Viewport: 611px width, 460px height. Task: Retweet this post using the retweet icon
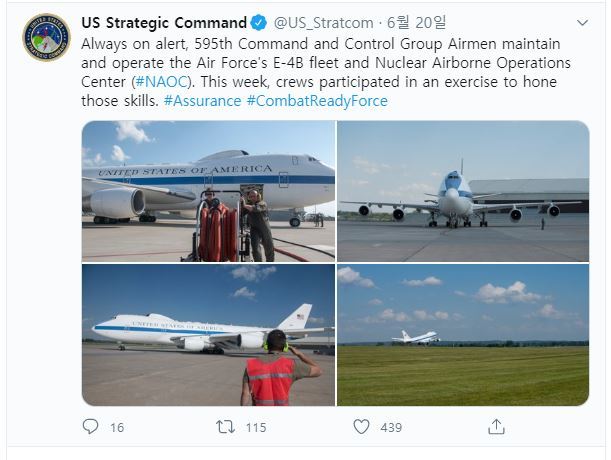[225, 427]
